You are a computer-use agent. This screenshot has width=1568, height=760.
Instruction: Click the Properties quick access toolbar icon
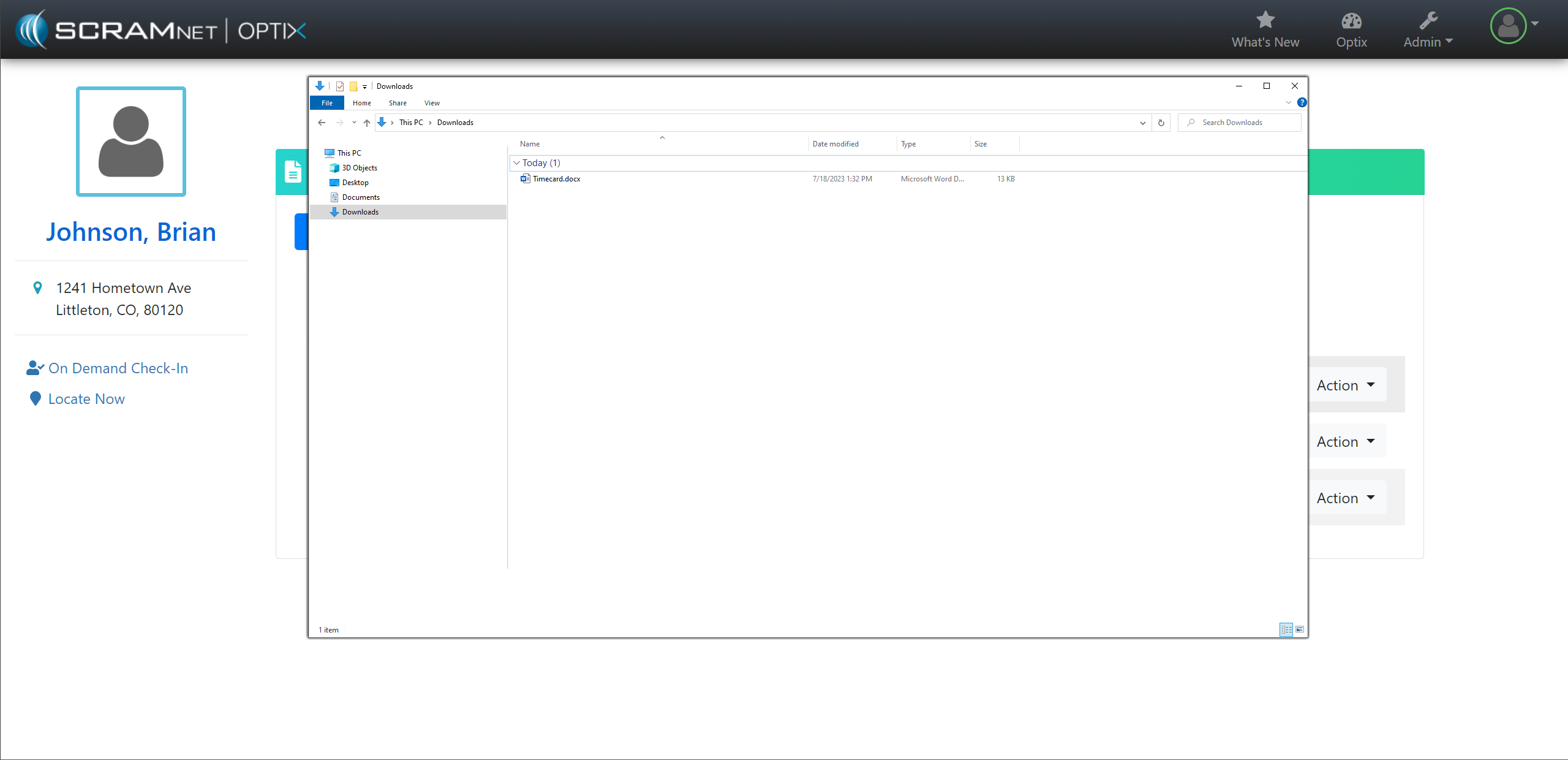[340, 86]
